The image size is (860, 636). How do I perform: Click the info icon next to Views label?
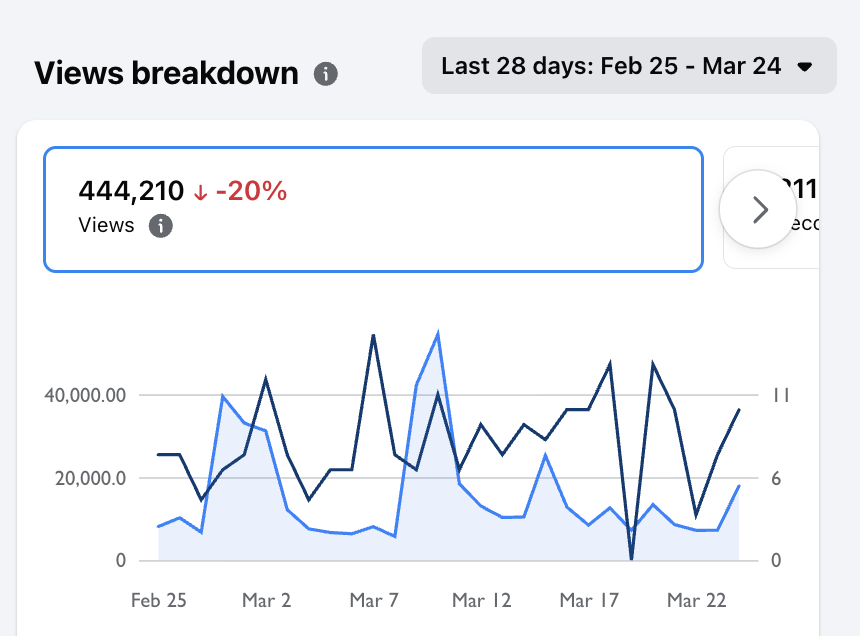(x=160, y=226)
